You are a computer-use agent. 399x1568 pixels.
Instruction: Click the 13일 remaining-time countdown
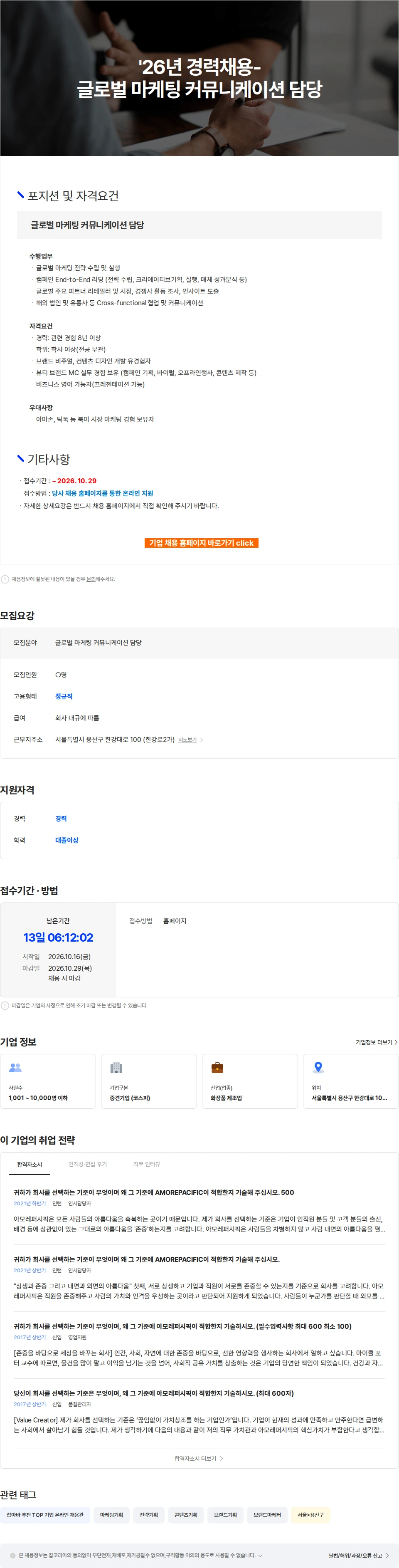tap(58, 937)
